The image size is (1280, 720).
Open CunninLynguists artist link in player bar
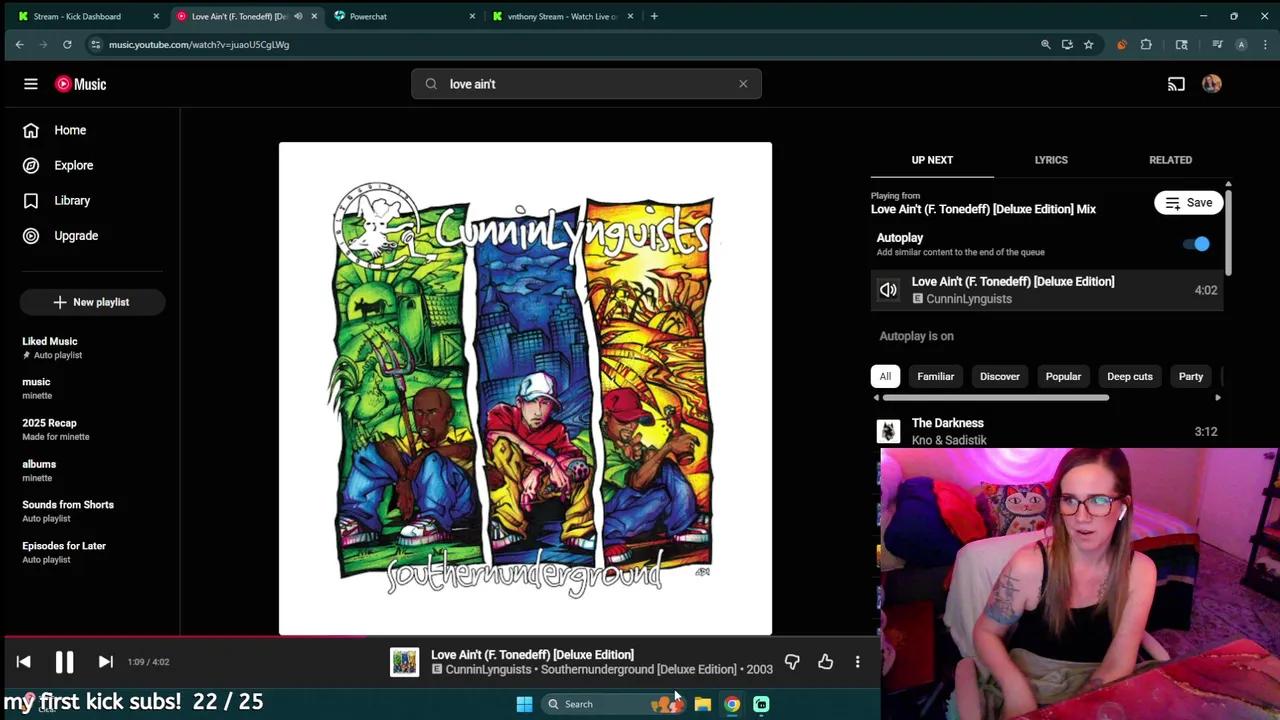pyautogui.click(x=488, y=670)
